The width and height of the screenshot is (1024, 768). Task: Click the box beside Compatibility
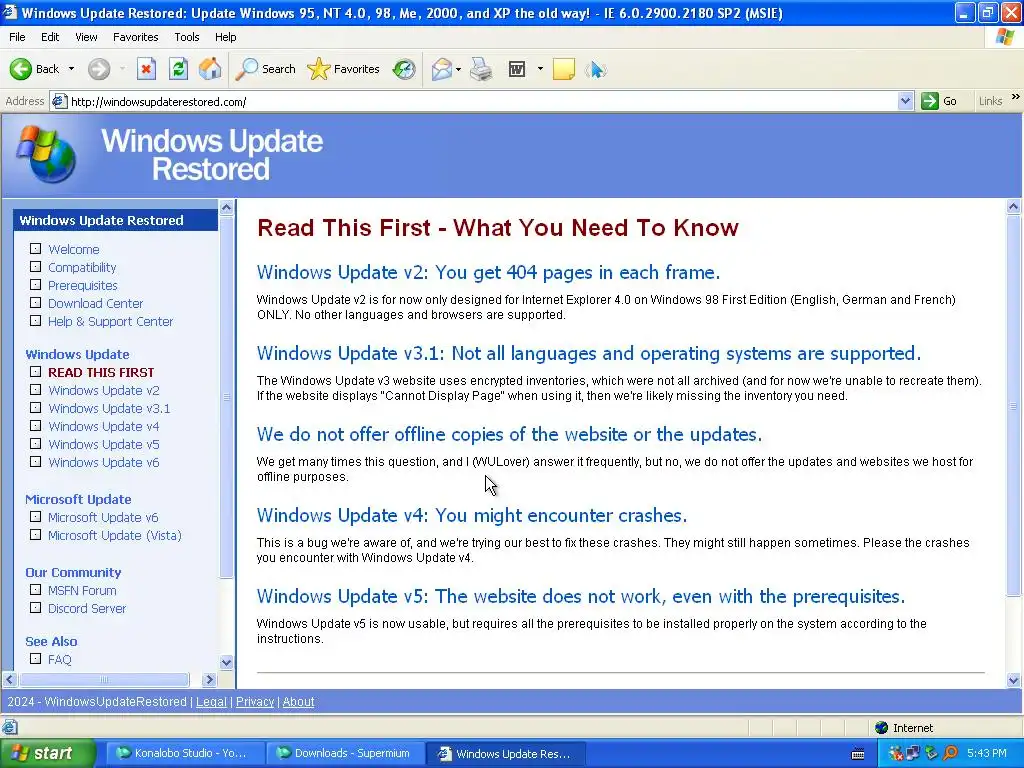coord(35,266)
